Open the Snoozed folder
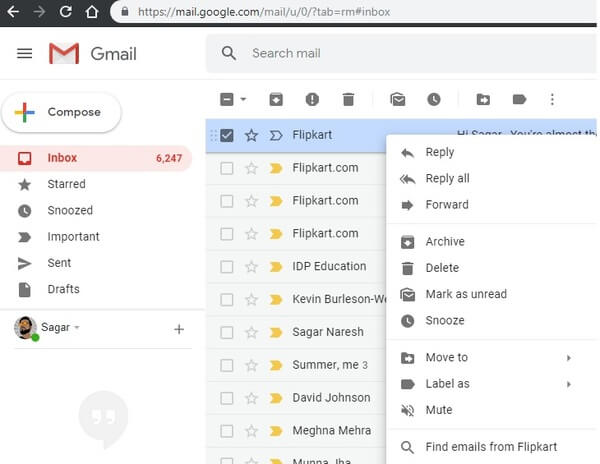This screenshot has height=464, width=600. pos(96,211)
